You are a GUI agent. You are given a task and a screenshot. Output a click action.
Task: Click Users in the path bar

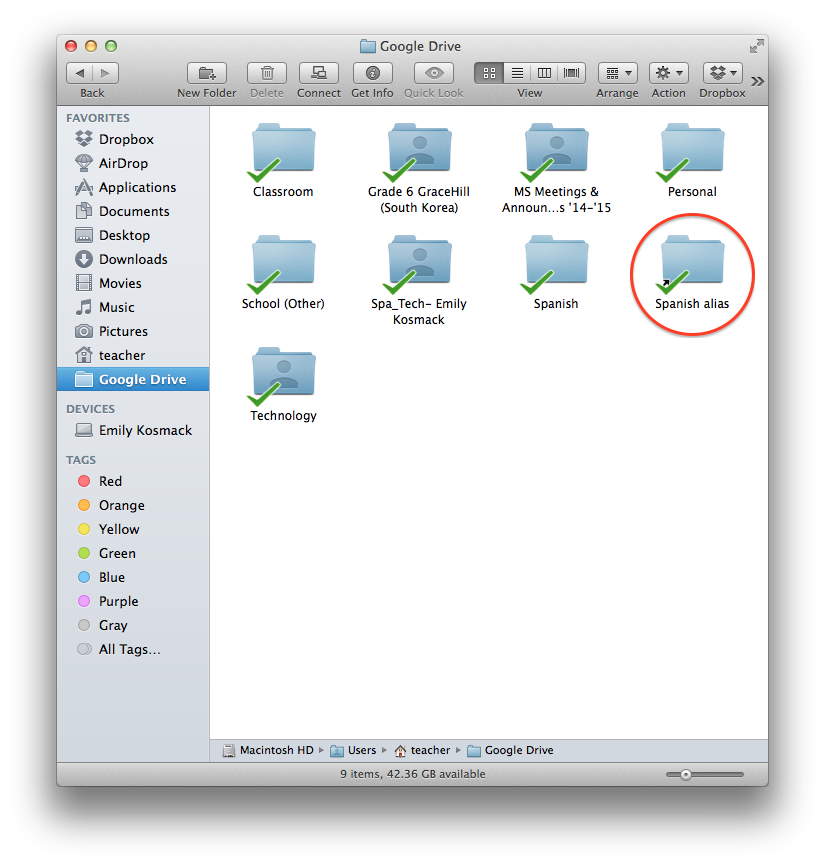tap(353, 751)
